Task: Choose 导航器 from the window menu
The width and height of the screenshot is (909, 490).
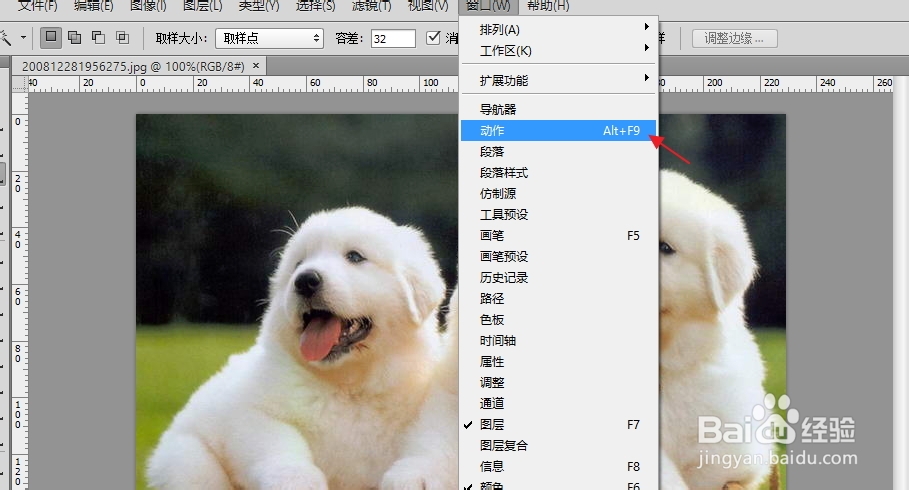Action: [x=558, y=110]
